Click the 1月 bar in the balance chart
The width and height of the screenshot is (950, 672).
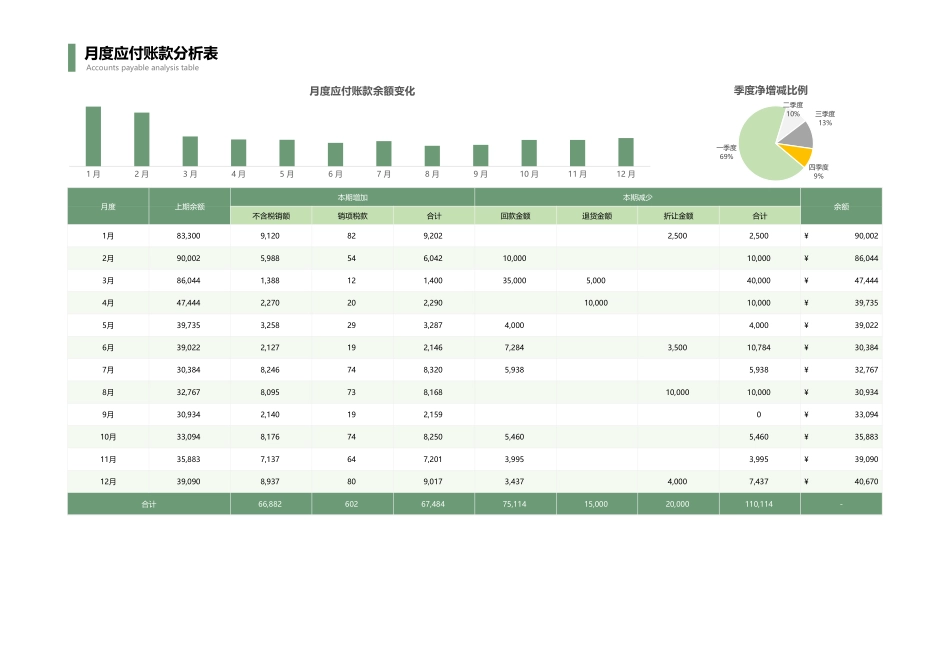coord(95,132)
